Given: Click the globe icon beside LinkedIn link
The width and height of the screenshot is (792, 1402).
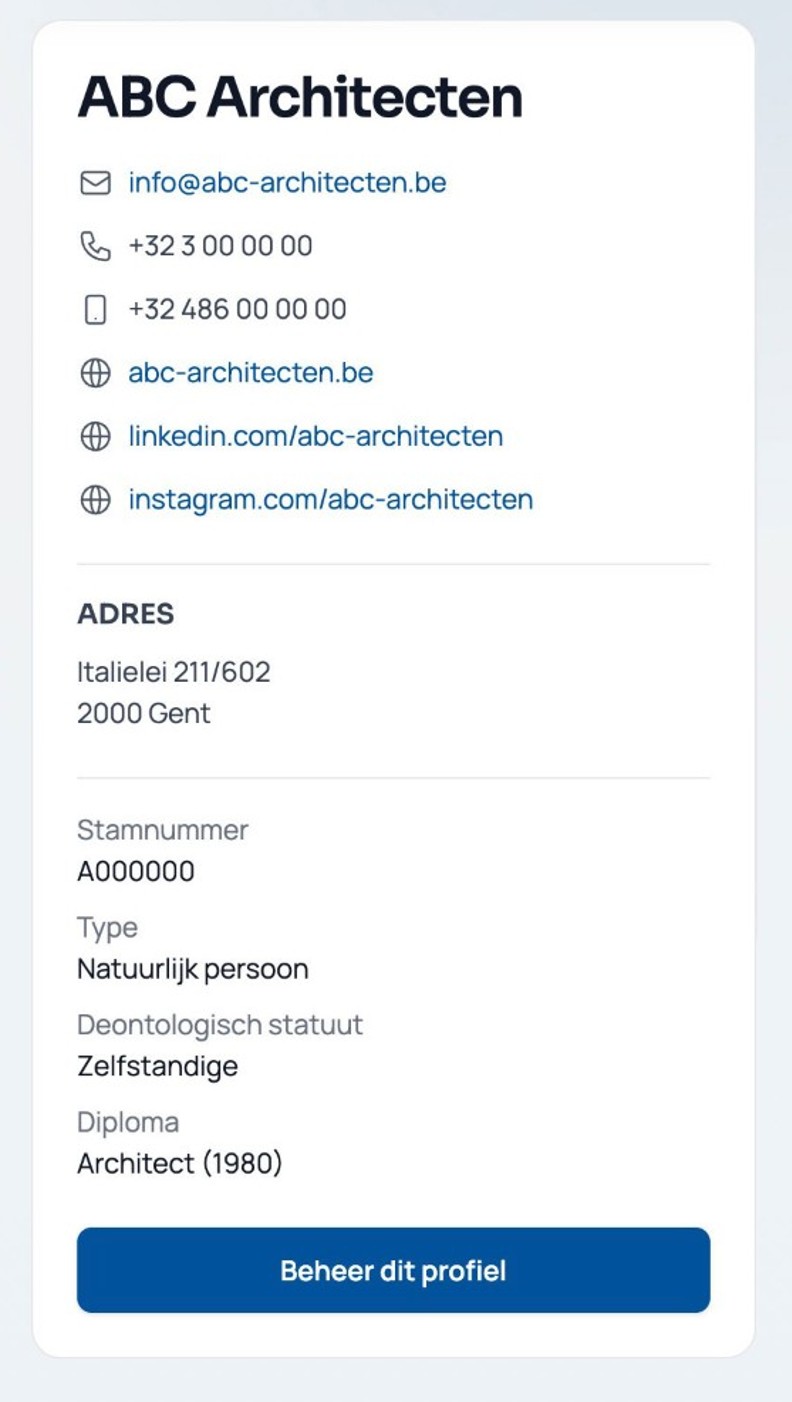Looking at the screenshot, I should coord(95,437).
